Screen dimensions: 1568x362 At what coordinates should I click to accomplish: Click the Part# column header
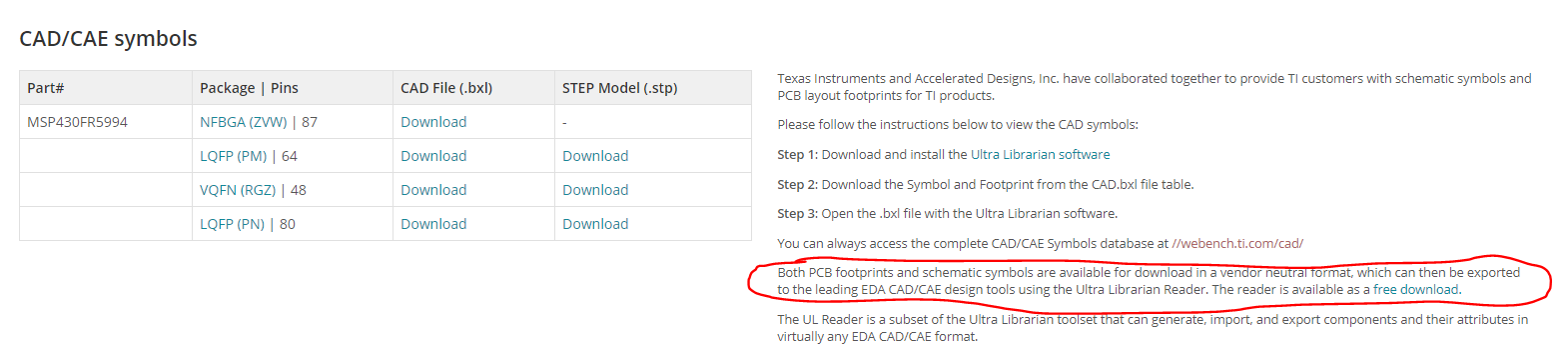[46, 88]
